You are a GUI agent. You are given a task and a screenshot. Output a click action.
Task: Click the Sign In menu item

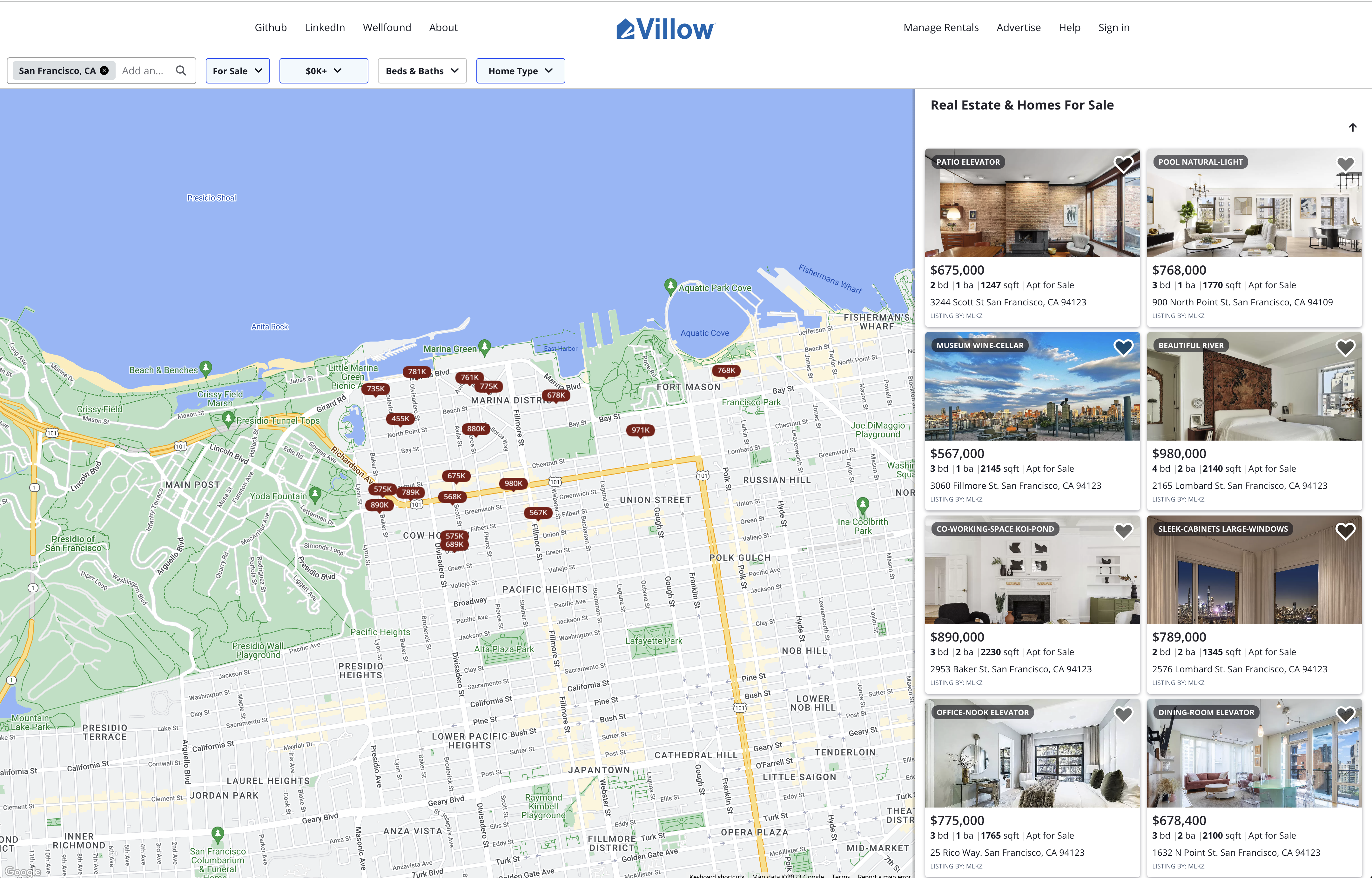tap(1113, 27)
